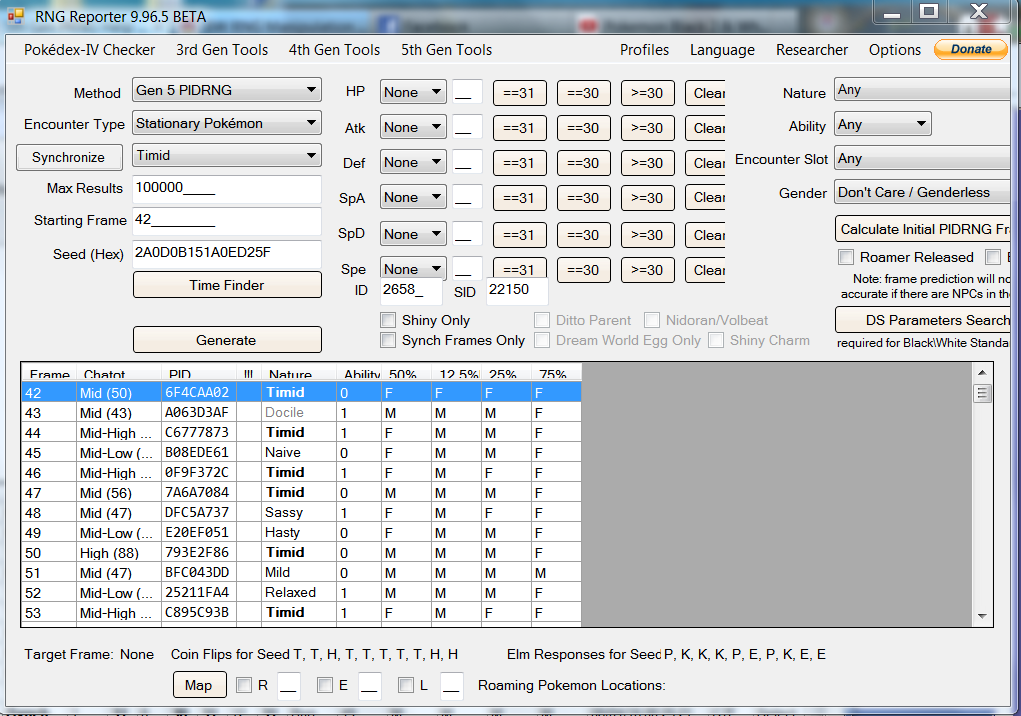
Task: Click the Seed (Hex) input field
Action: [227, 253]
